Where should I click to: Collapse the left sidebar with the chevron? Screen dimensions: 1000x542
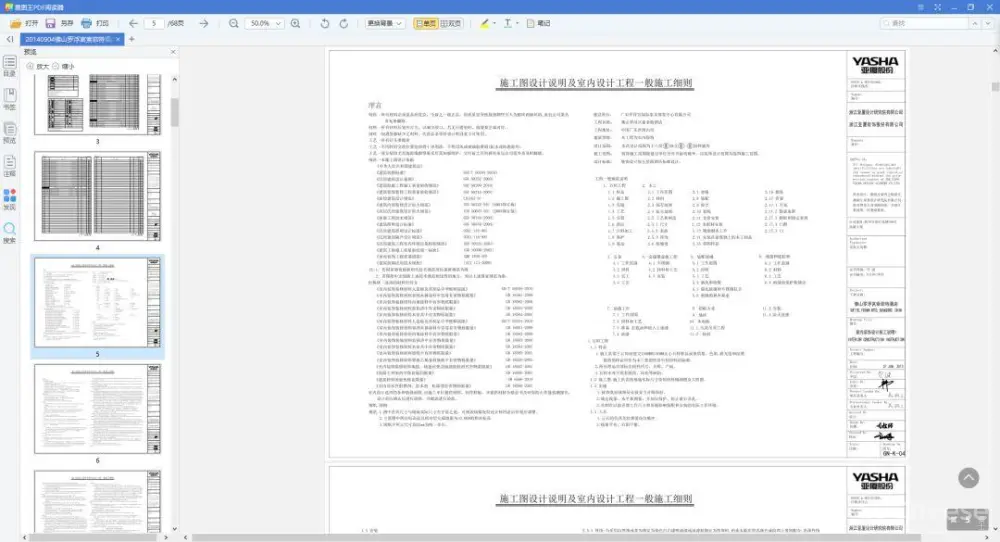(9, 39)
